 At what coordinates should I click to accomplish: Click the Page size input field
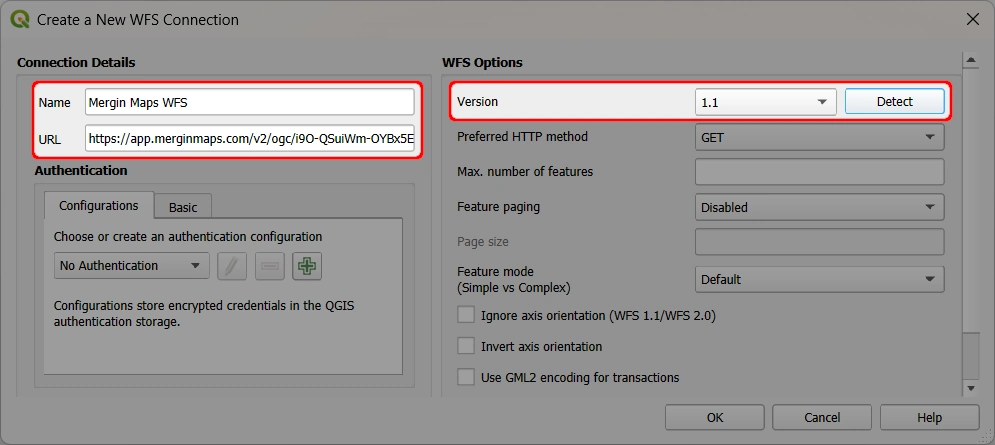(x=819, y=242)
